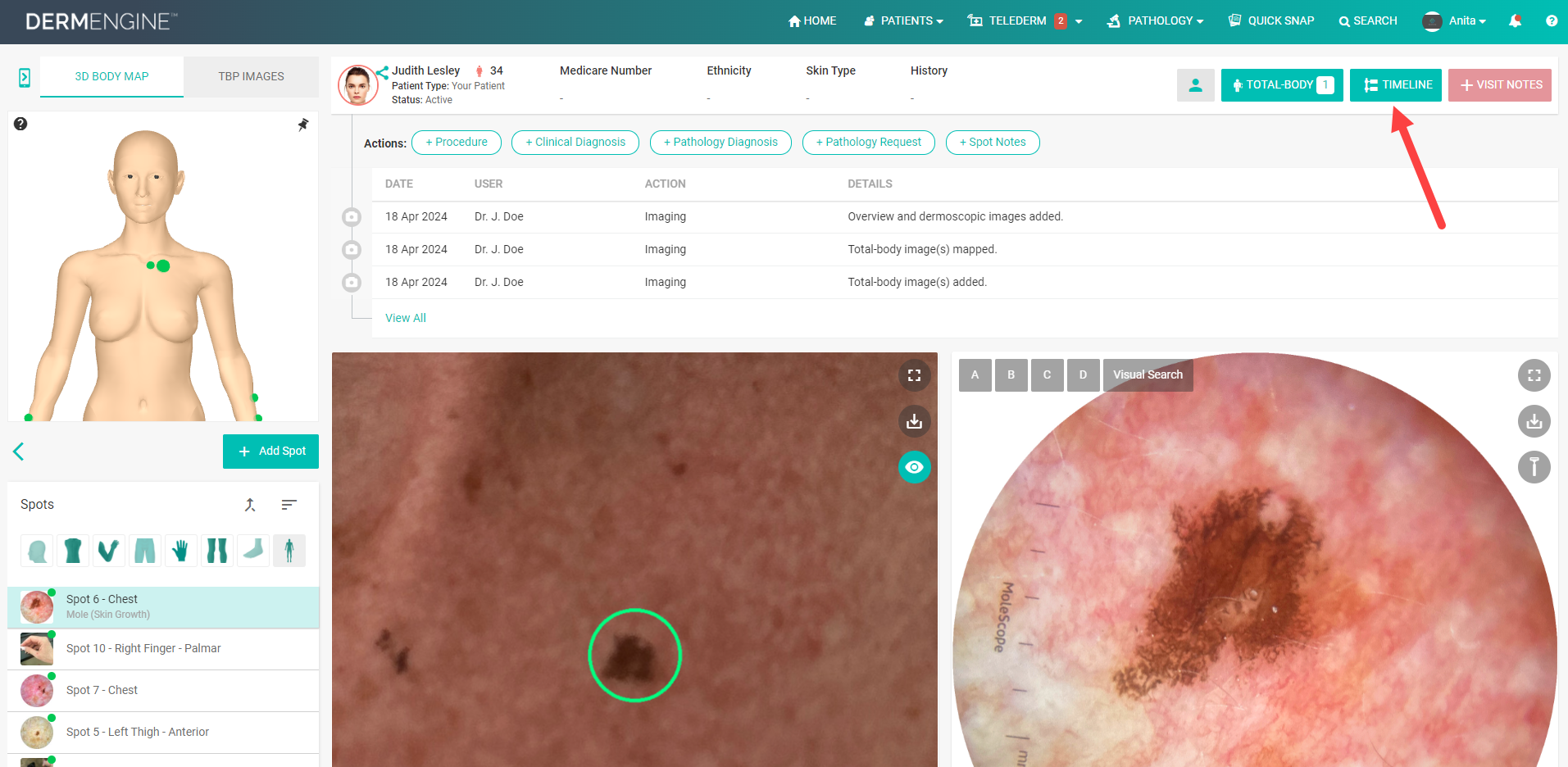Click the timeline marker for image(s) mapped row

pos(352,250)
